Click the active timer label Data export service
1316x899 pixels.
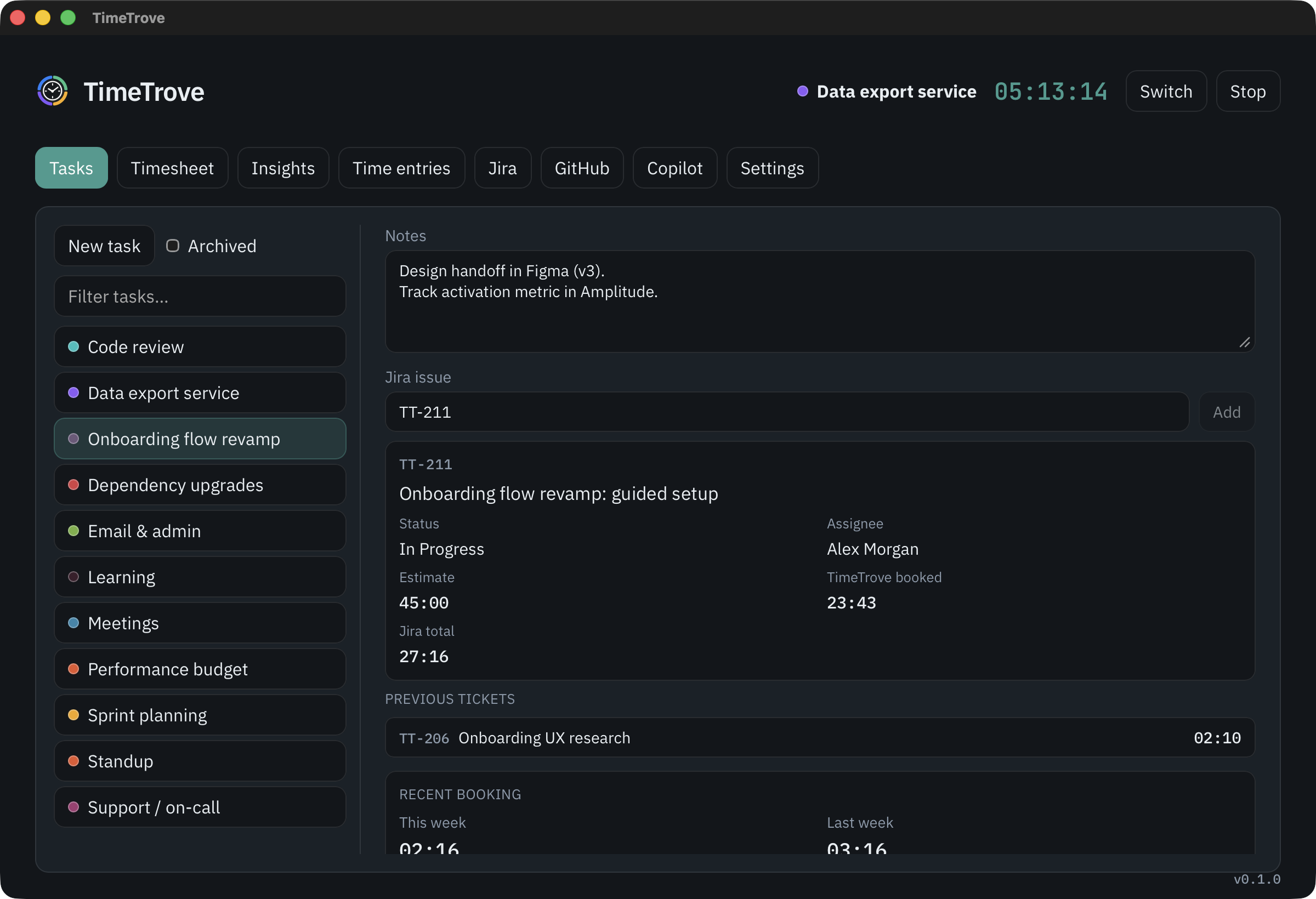click(x=897, y=92)
